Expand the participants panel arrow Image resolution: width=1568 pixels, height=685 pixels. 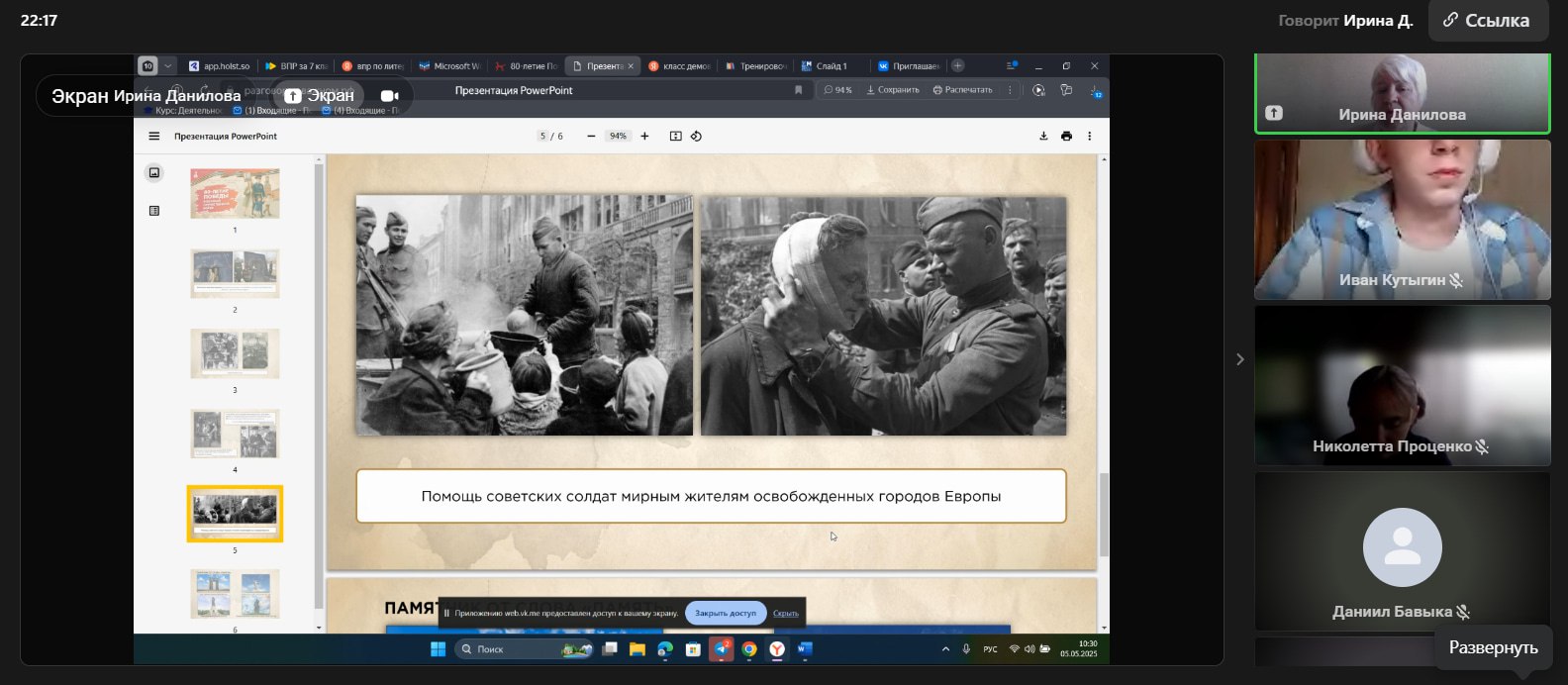coord(1240,359)
